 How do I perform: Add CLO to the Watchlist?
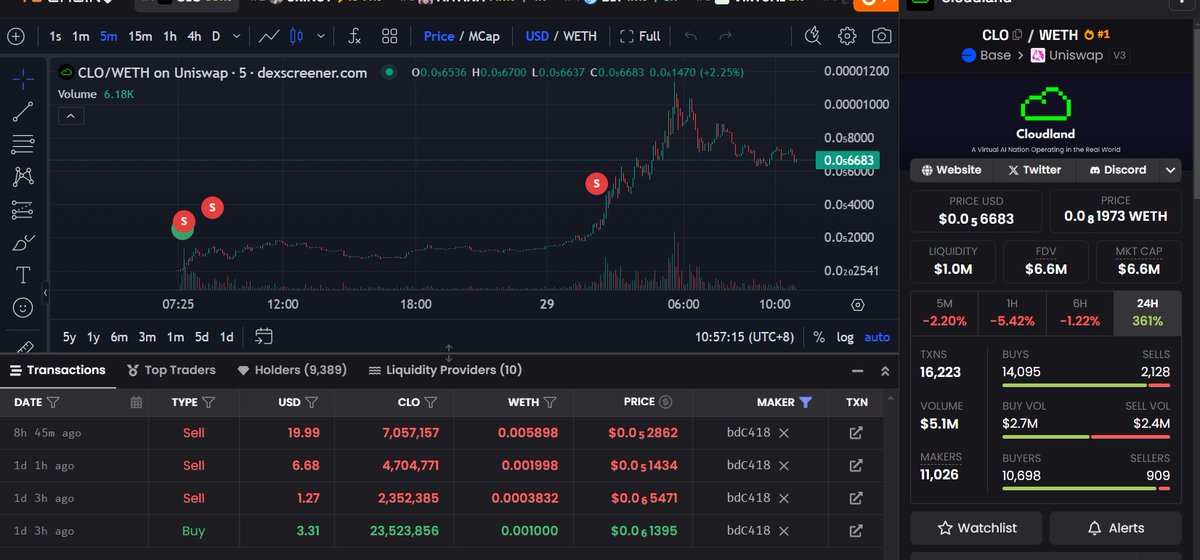977,528
